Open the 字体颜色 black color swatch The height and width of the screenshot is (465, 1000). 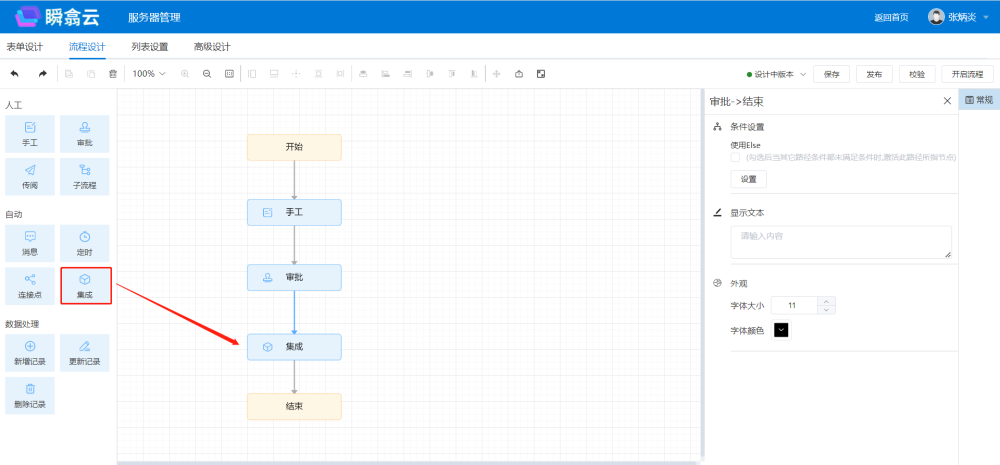(781, 330)
